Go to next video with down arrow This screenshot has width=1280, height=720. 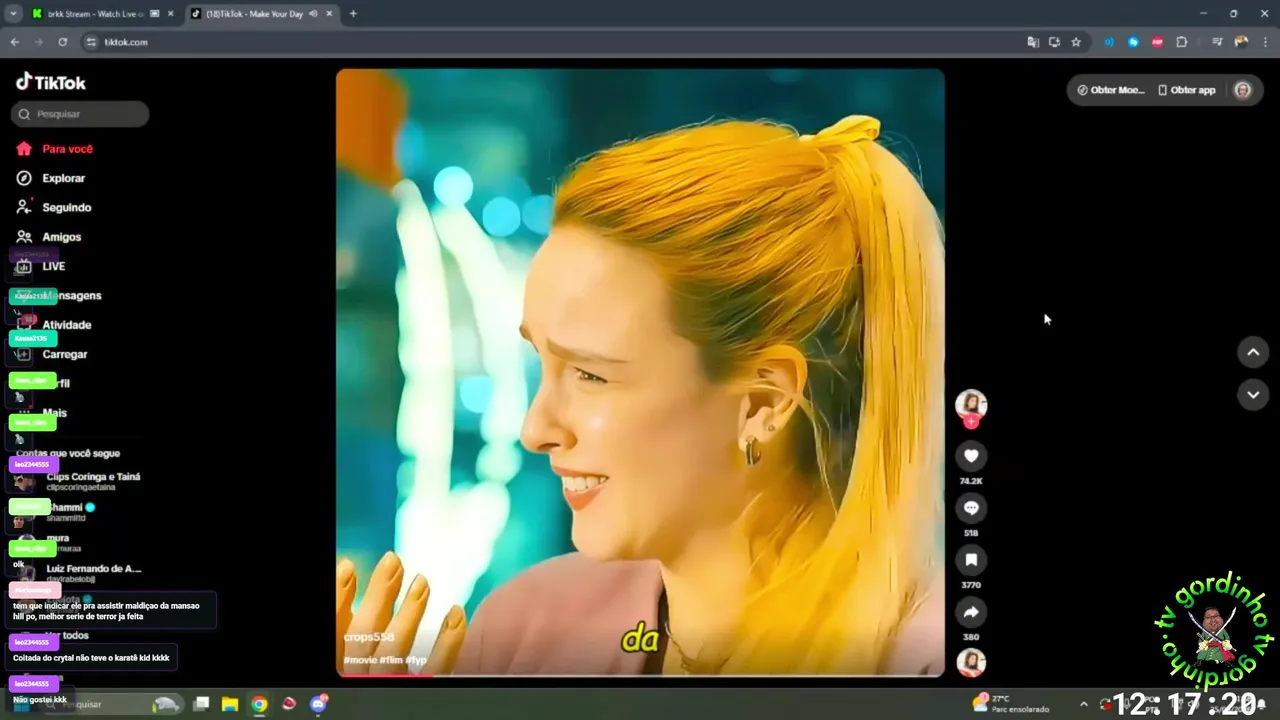pos(1253,395)
